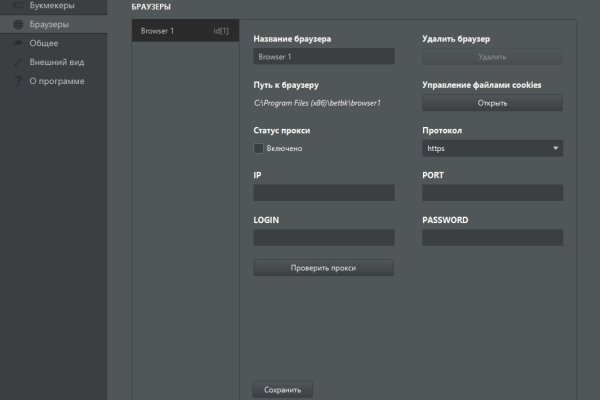The image size is (600, 400).
Task: Open the Протокол https dropdown
Action: click(x=492, y=148)
